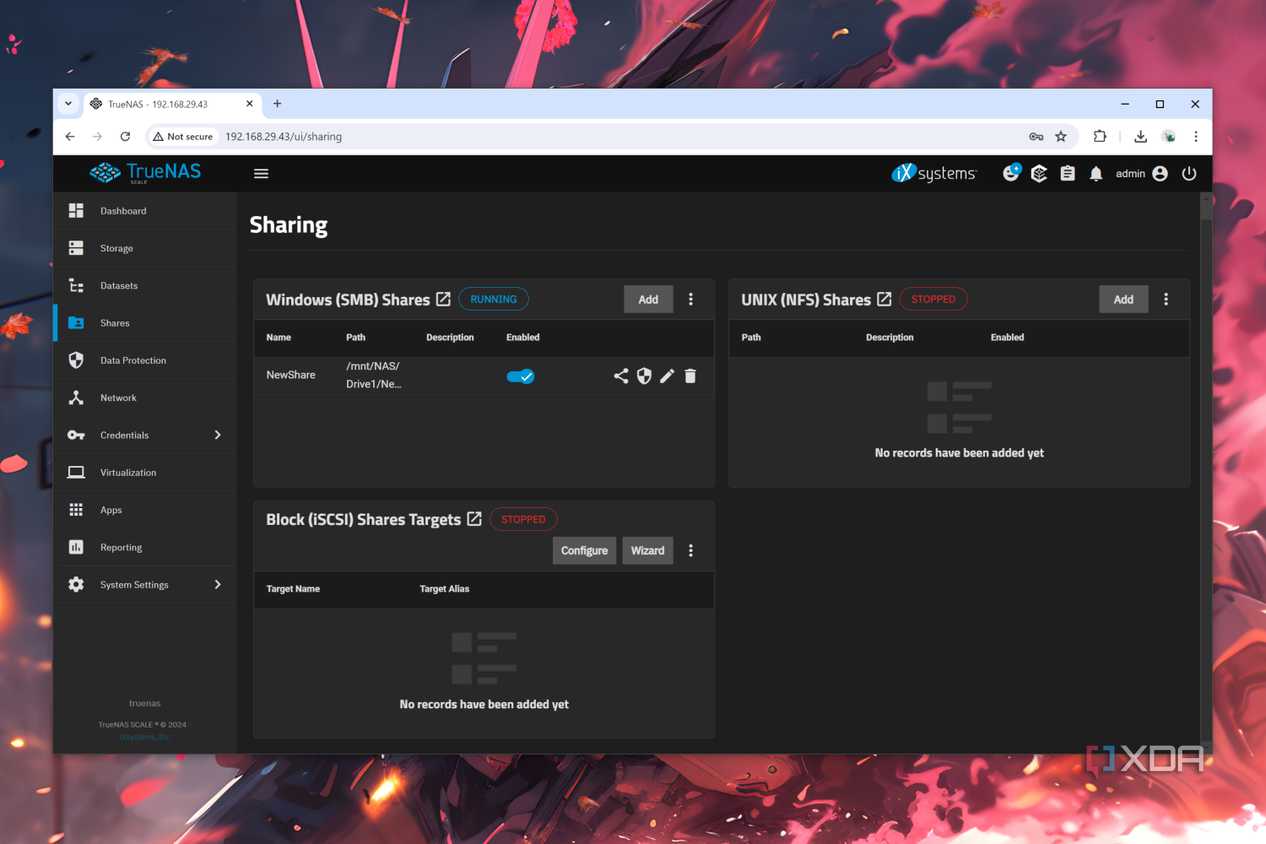Click the Network nodes icon
Image resolution: width=1266 pixels, height=844 pixels.
[x=76, y=398]
